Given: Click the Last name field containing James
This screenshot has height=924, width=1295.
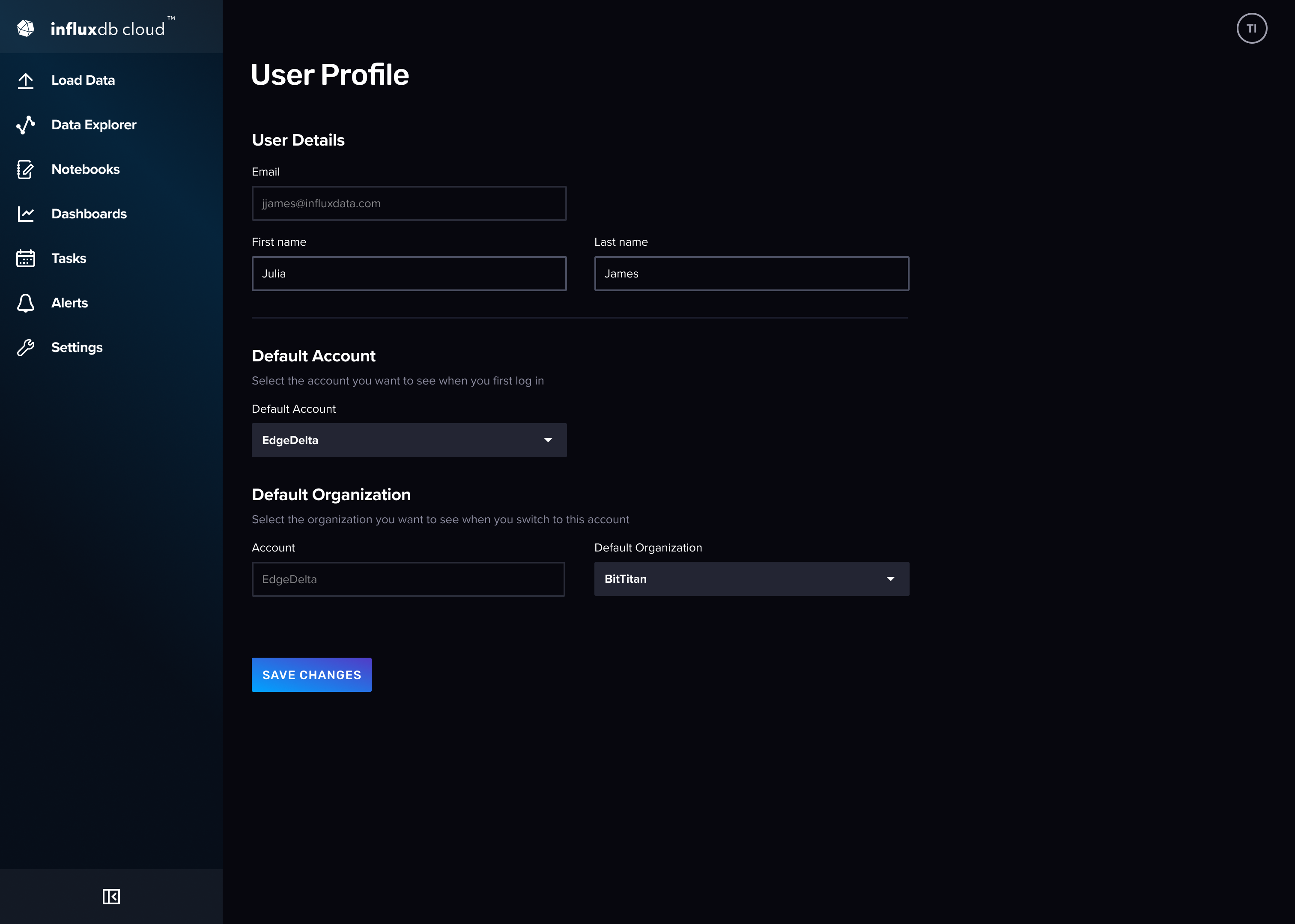Looking at the screenshot, I should point(751,274).
